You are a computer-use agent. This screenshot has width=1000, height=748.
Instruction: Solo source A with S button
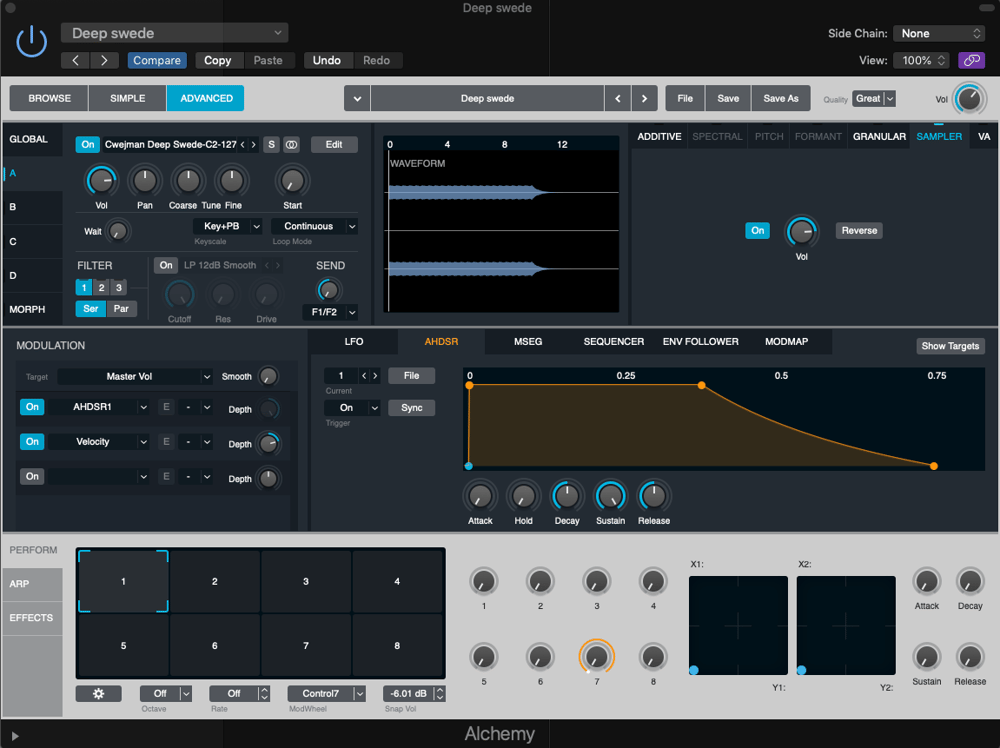click(271, 145)
